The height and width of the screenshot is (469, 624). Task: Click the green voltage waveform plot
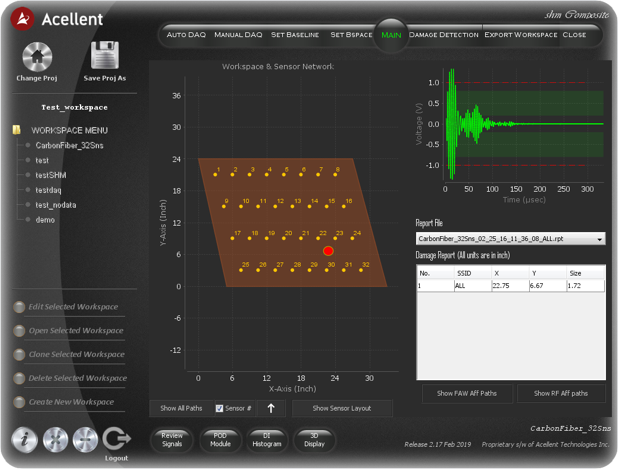525,124
